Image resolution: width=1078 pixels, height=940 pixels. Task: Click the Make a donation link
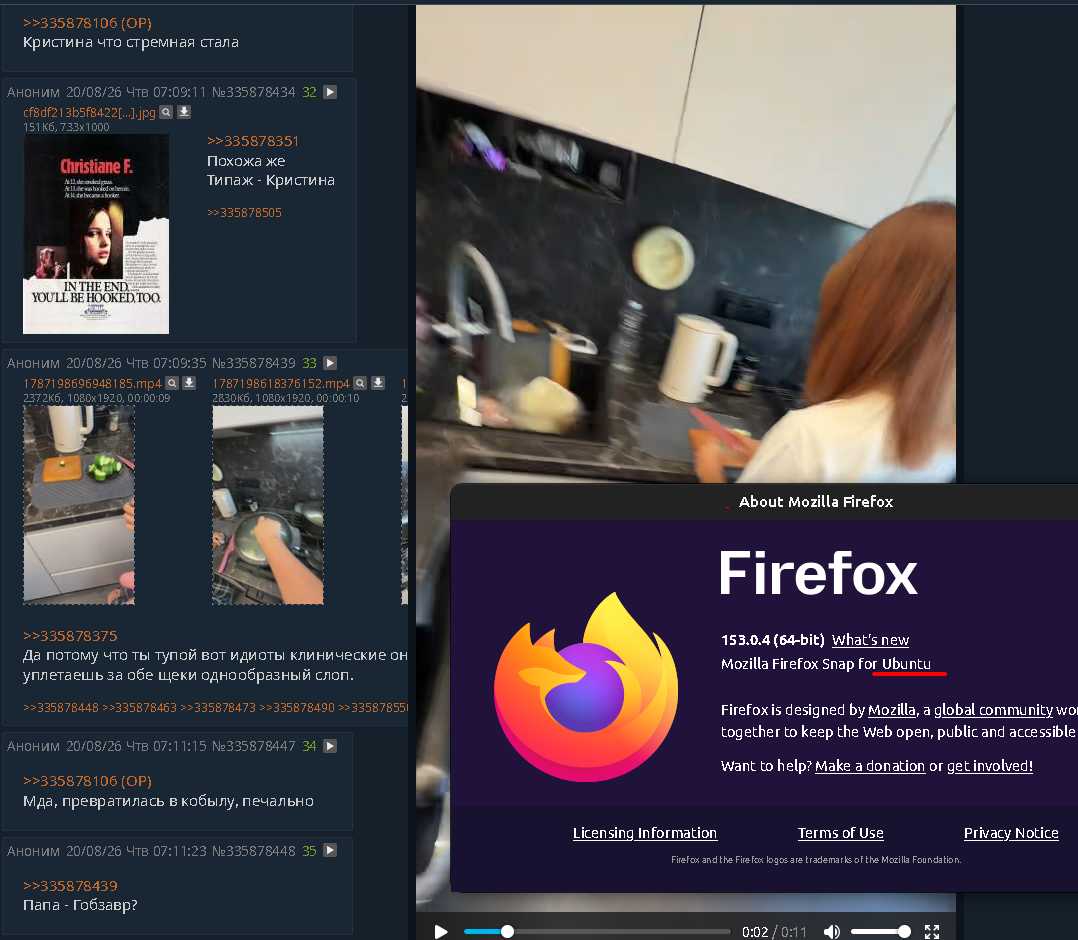pyautogui.click(x=870, y=766)
